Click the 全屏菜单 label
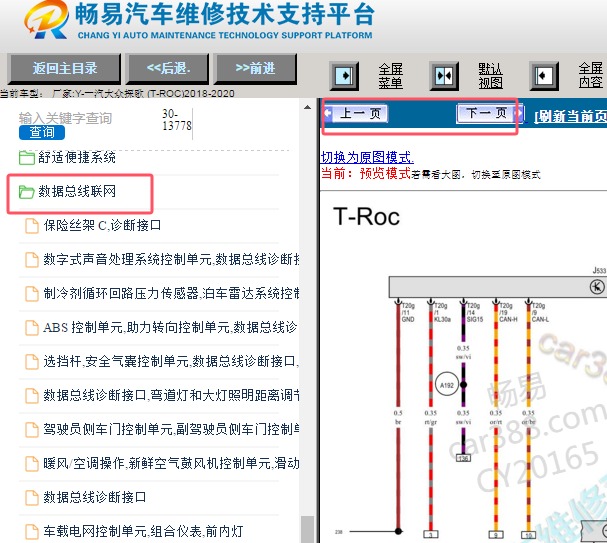Viewport: 607px width, 543px height. [391, 76]
